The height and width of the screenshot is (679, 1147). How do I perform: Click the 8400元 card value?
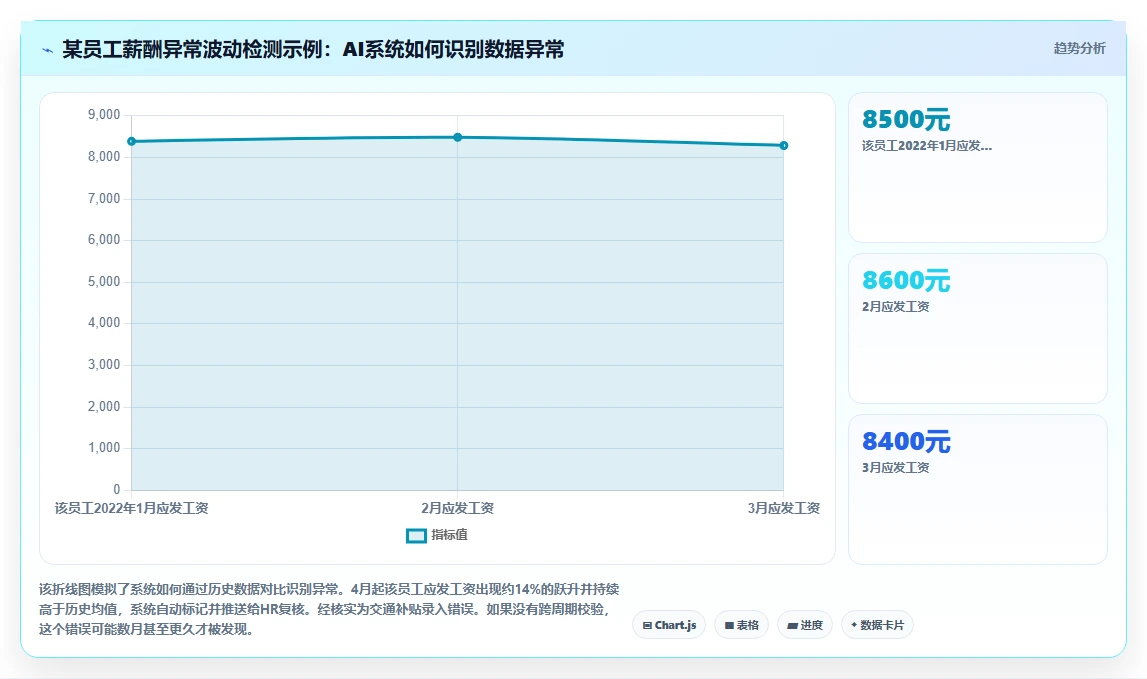pyautogui.click(x=906, y=441)
